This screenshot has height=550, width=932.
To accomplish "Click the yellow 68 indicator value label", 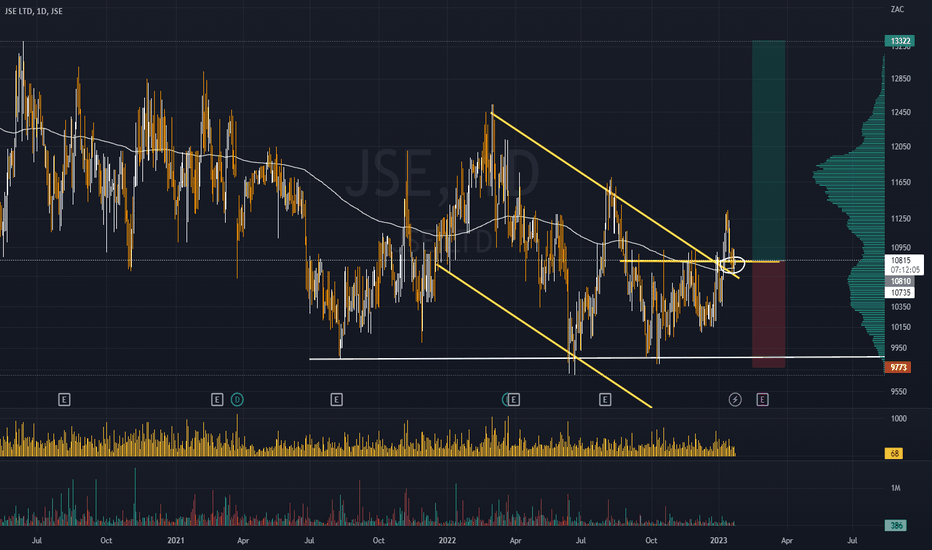I will click(894, 454).
